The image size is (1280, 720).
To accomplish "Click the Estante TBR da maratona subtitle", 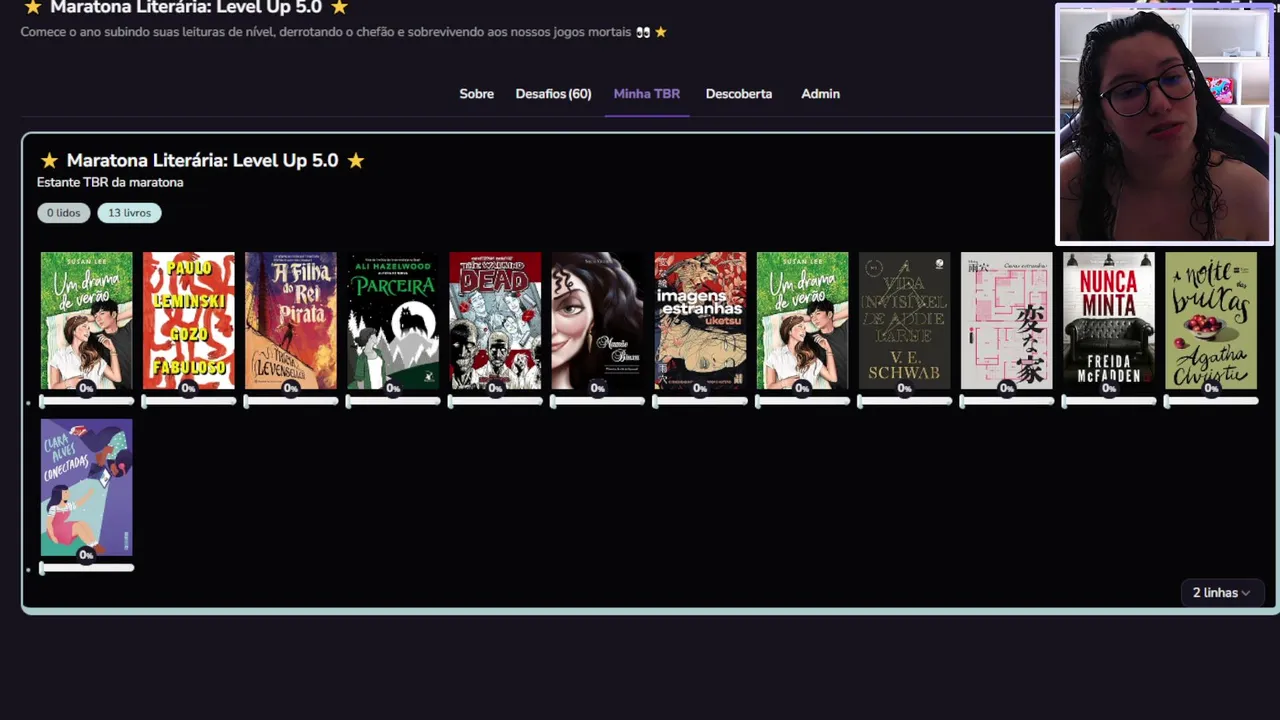I will (x=110, y=182).
